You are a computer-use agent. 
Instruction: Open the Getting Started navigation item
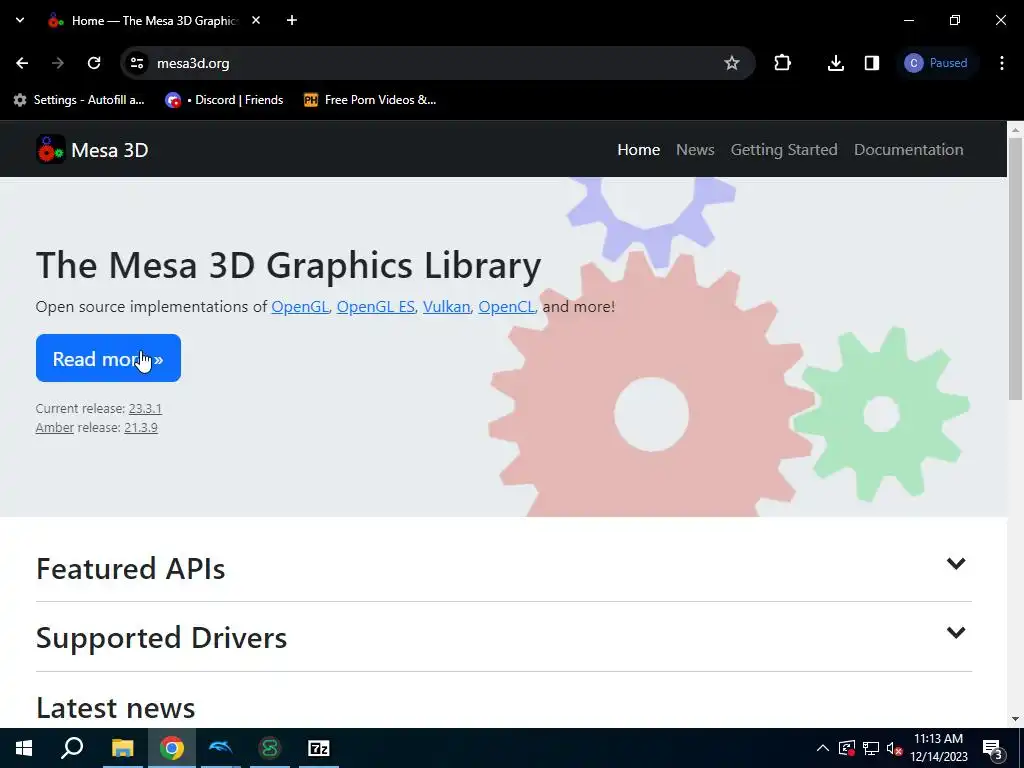784,150
